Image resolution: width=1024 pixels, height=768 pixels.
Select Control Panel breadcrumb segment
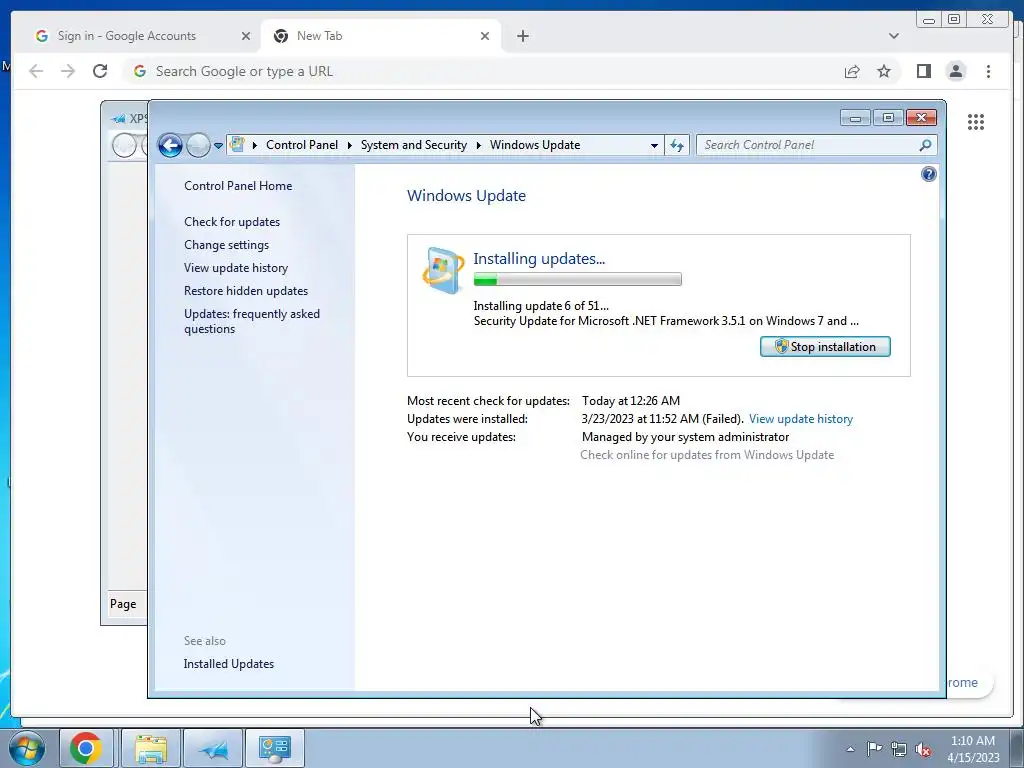[x=302, y=145]
